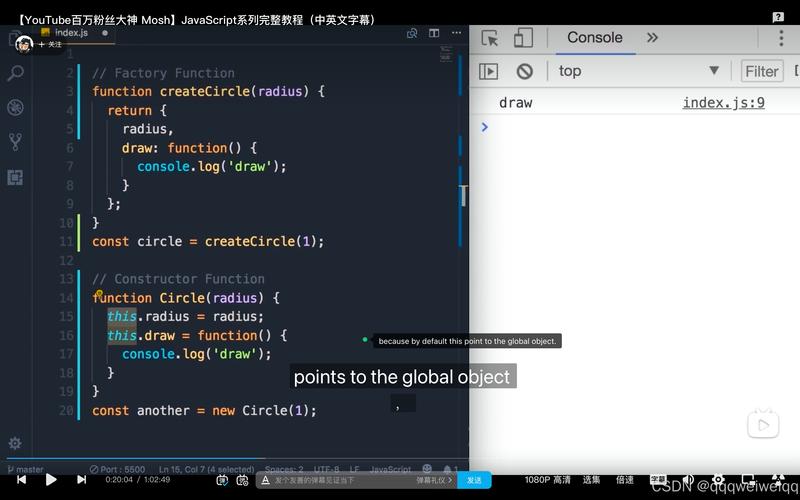Click the blue 发送 send button
800x500 pixels.
pos(474,480)
